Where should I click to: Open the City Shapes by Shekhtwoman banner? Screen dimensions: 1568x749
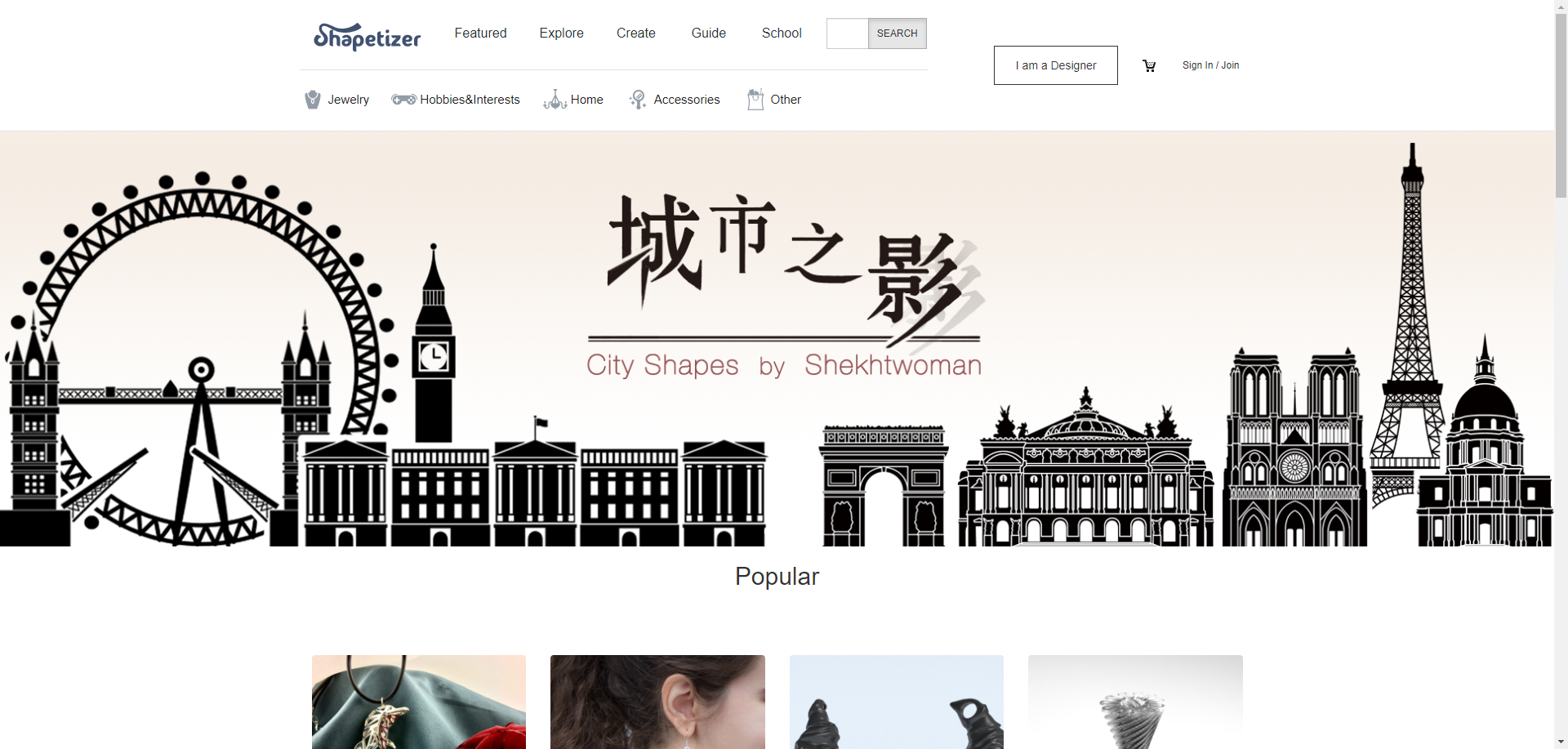tap(776, 339)
